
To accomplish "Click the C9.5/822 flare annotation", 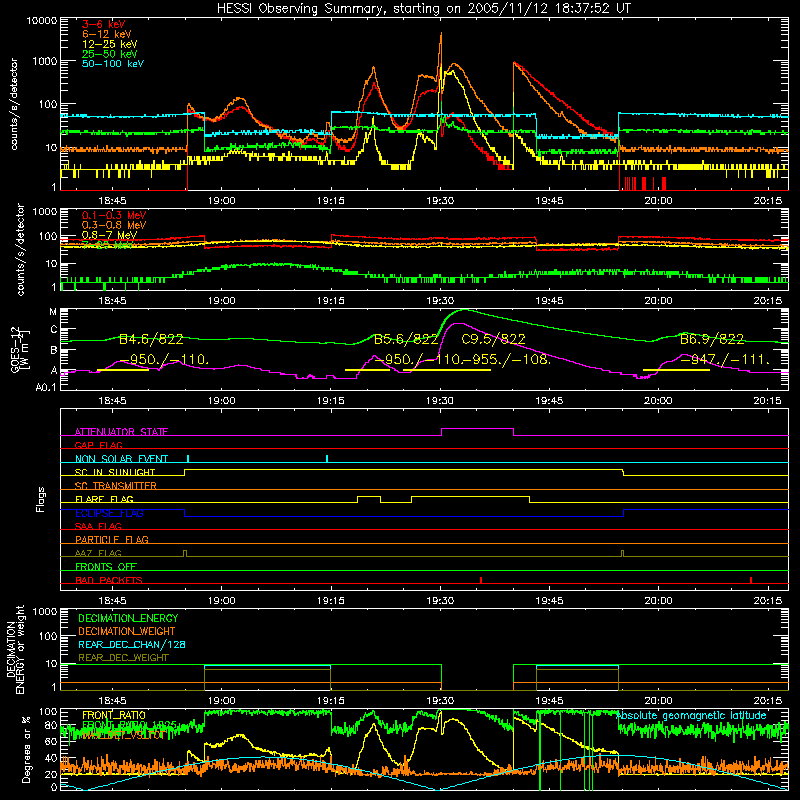I will point(493,339).
